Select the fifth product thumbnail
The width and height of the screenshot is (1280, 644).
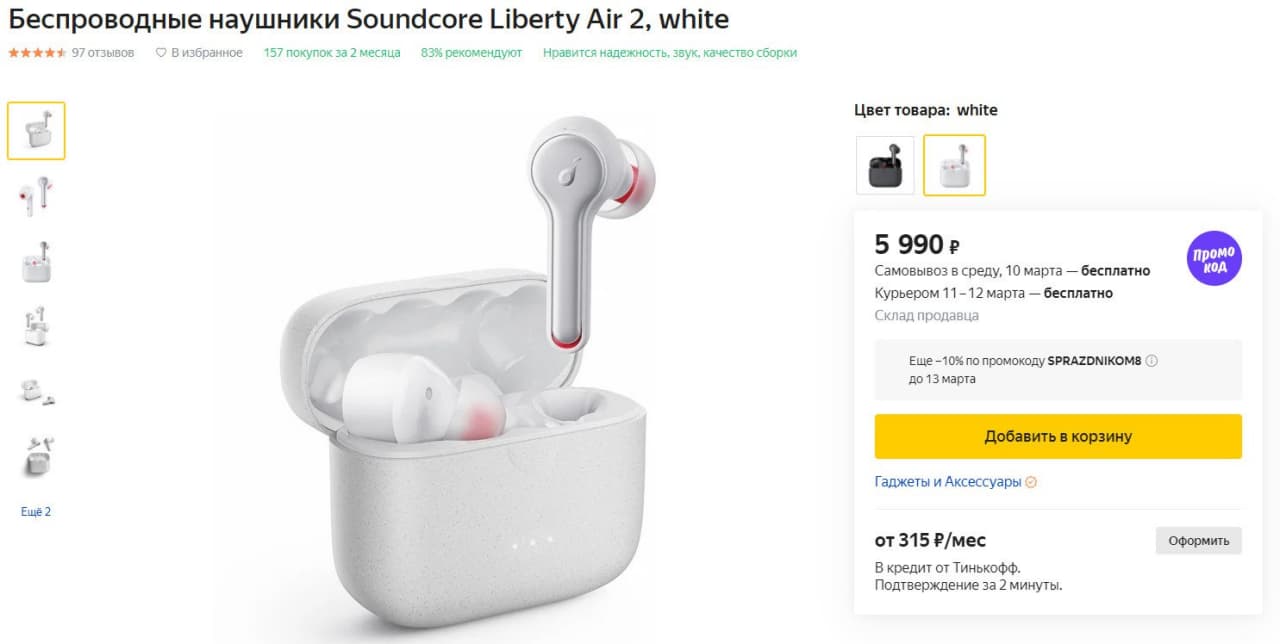coord(36,391)
